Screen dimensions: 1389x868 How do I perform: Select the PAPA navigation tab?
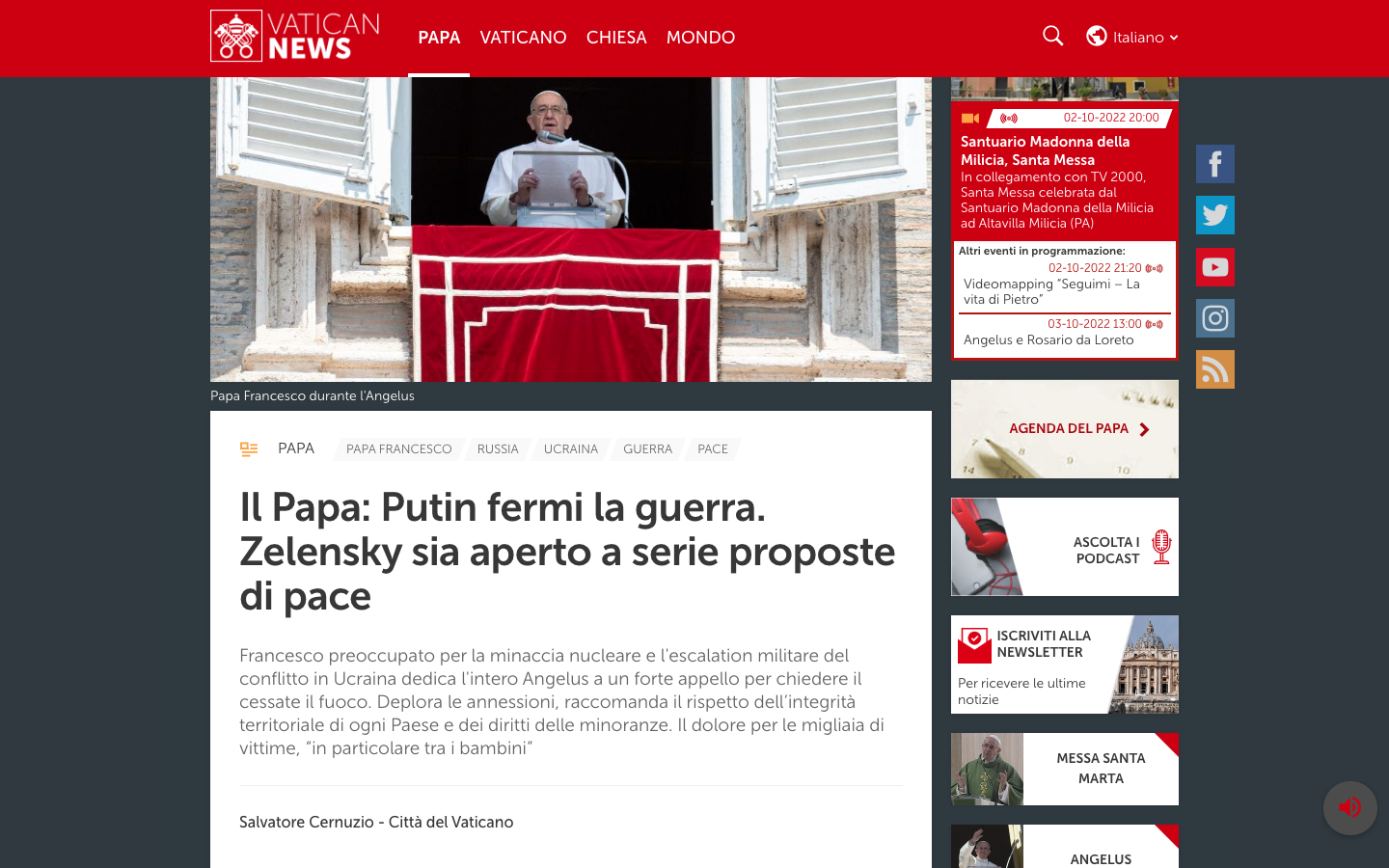point(439,38)
